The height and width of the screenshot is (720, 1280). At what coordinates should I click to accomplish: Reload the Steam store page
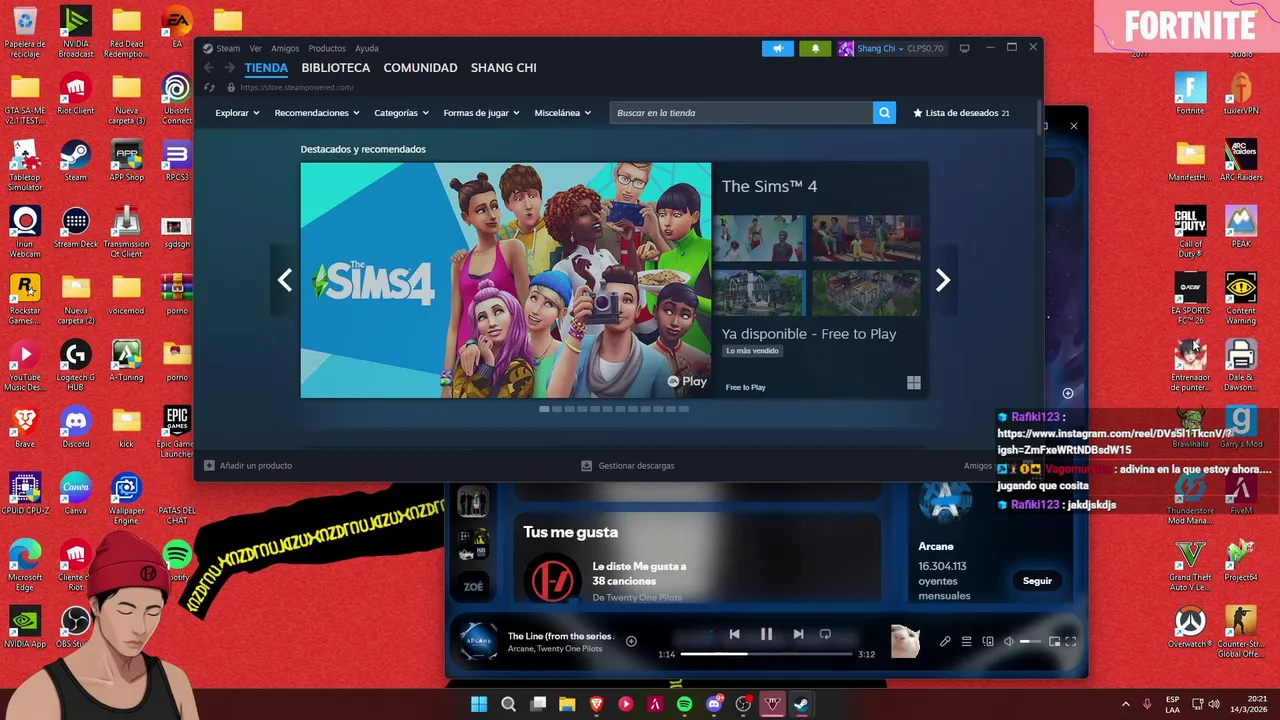(209, 87)
